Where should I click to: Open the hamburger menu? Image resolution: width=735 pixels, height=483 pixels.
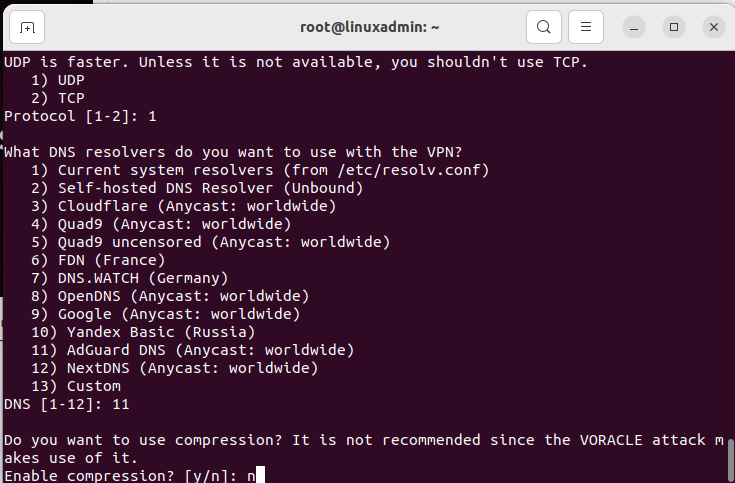coord(586,27)
